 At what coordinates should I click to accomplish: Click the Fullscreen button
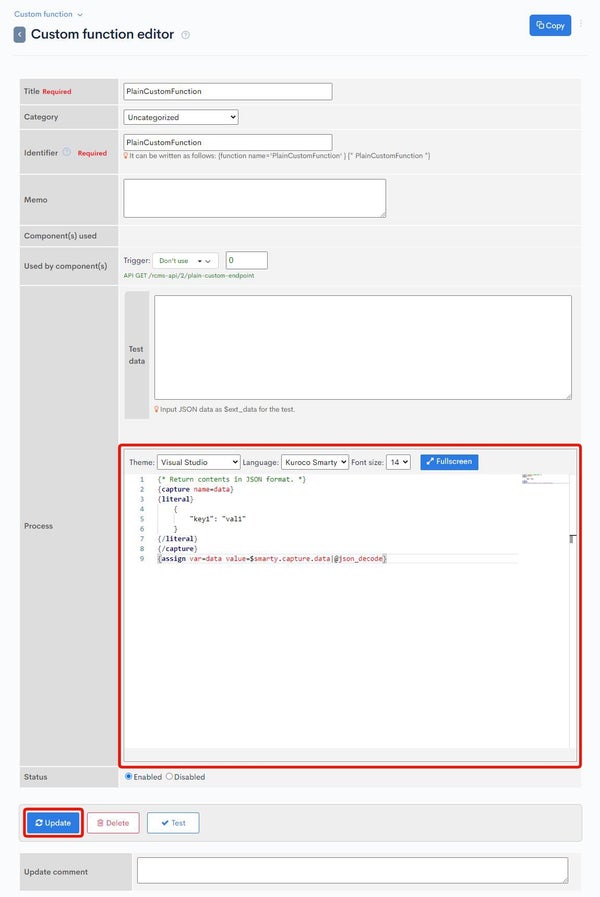pos(450,462)
